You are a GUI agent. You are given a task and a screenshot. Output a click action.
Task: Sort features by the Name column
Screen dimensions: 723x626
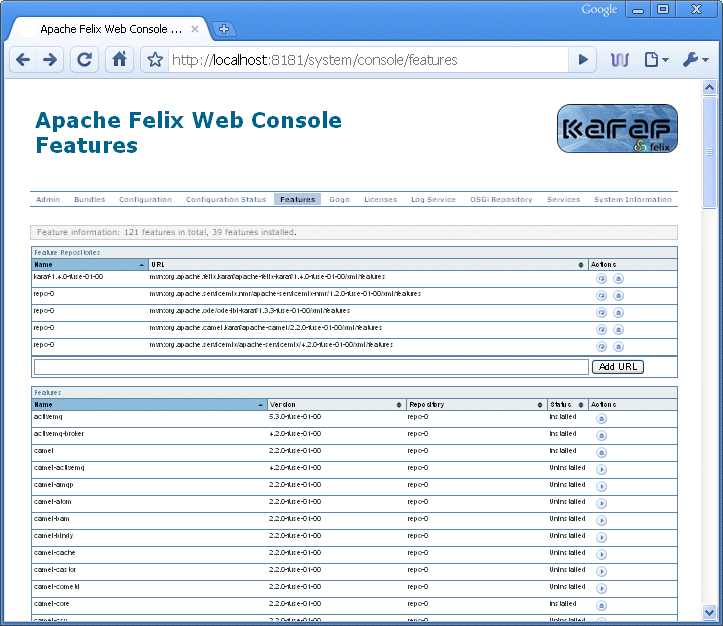tap(149, 405)
